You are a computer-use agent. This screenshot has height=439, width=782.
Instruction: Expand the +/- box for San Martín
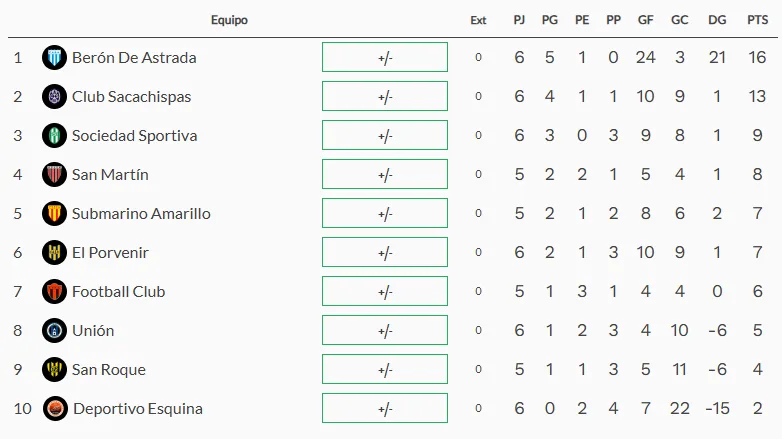pos(385,174)
